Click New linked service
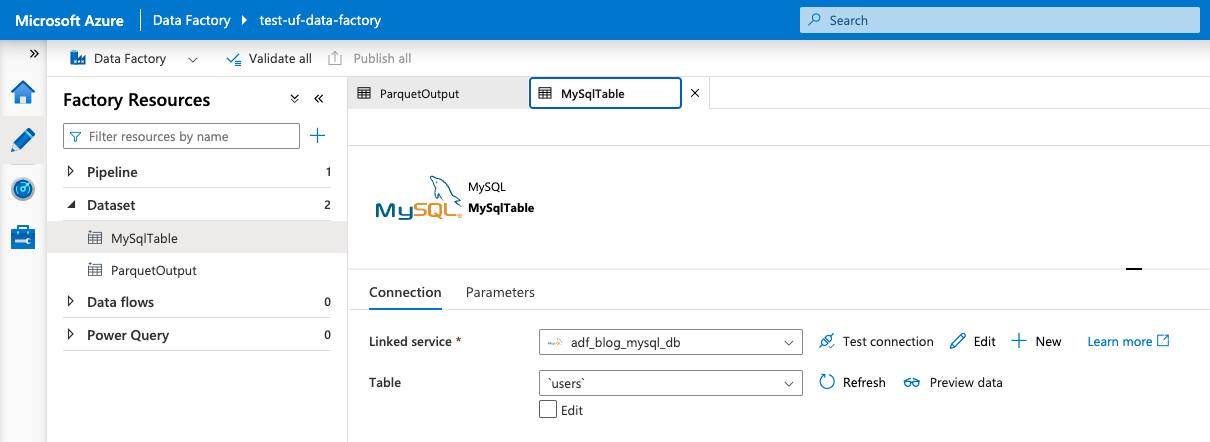 coord(1037,341)
